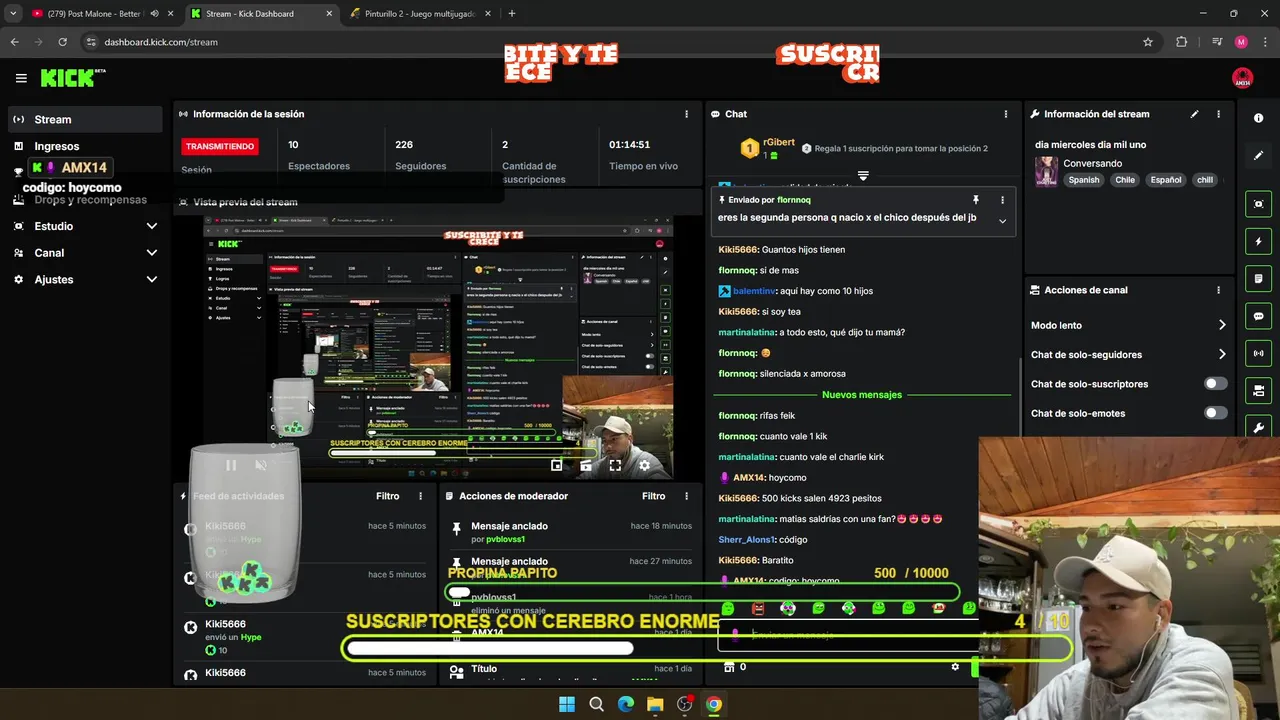Open pinned message three-dot options
The height and width of the screenshot is (720, 1280).
tap(1002, 200)
